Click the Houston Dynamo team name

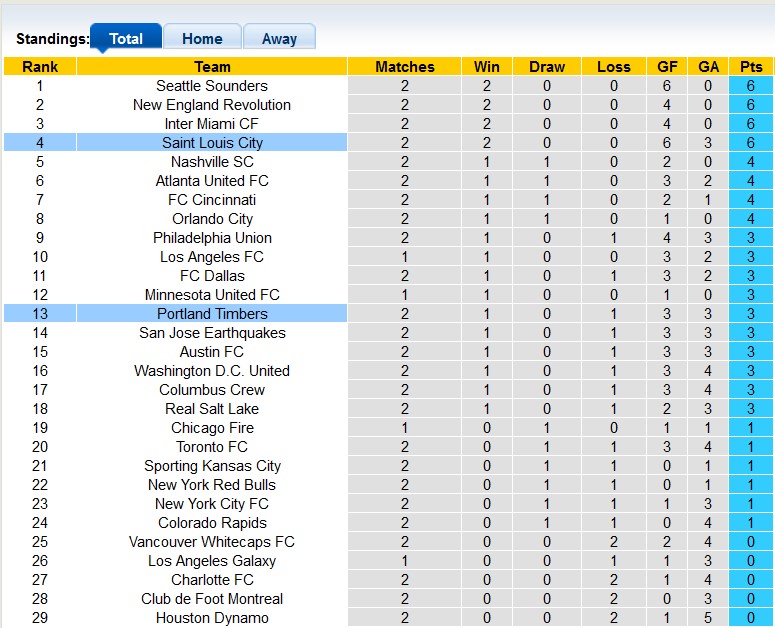212,618
